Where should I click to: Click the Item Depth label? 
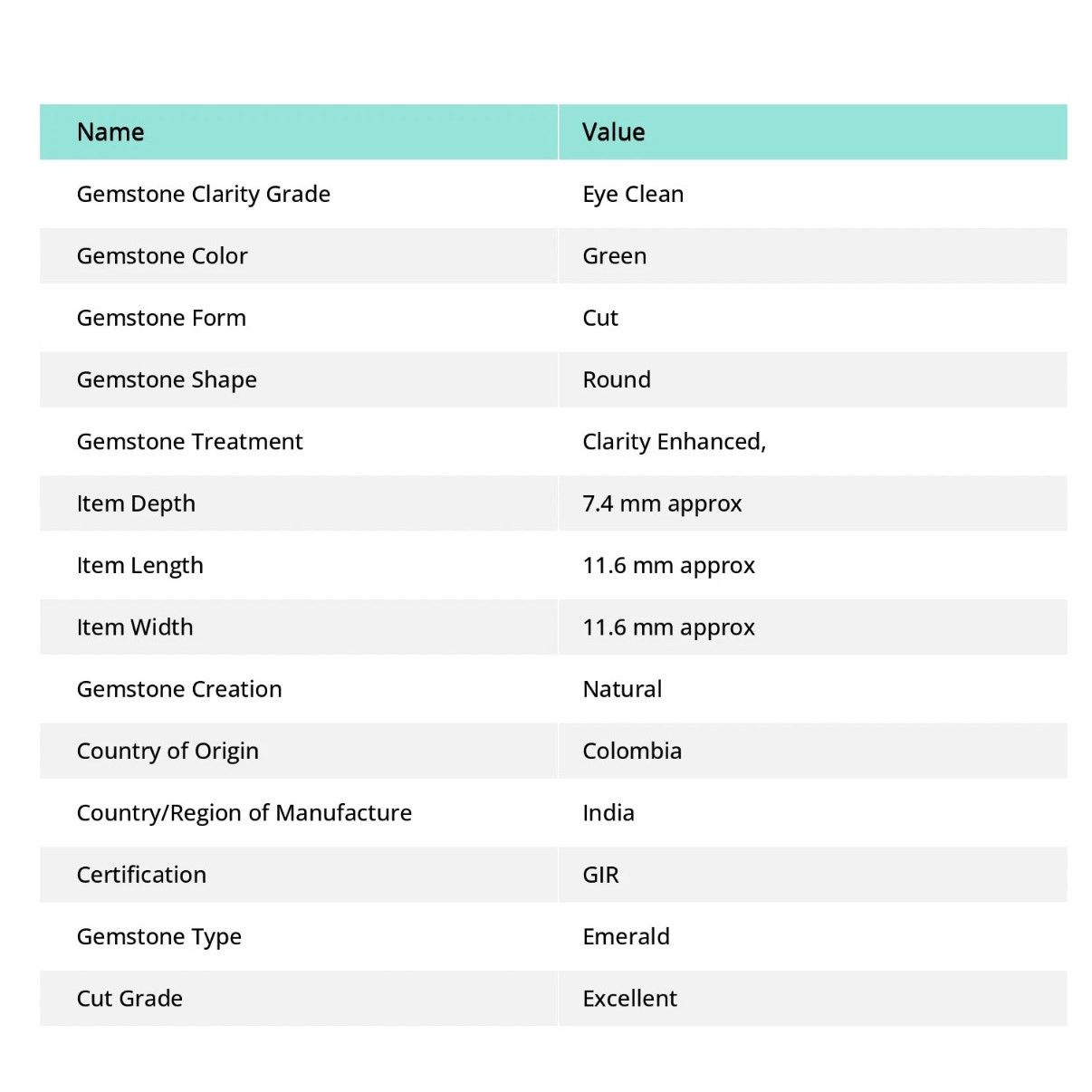136,503
